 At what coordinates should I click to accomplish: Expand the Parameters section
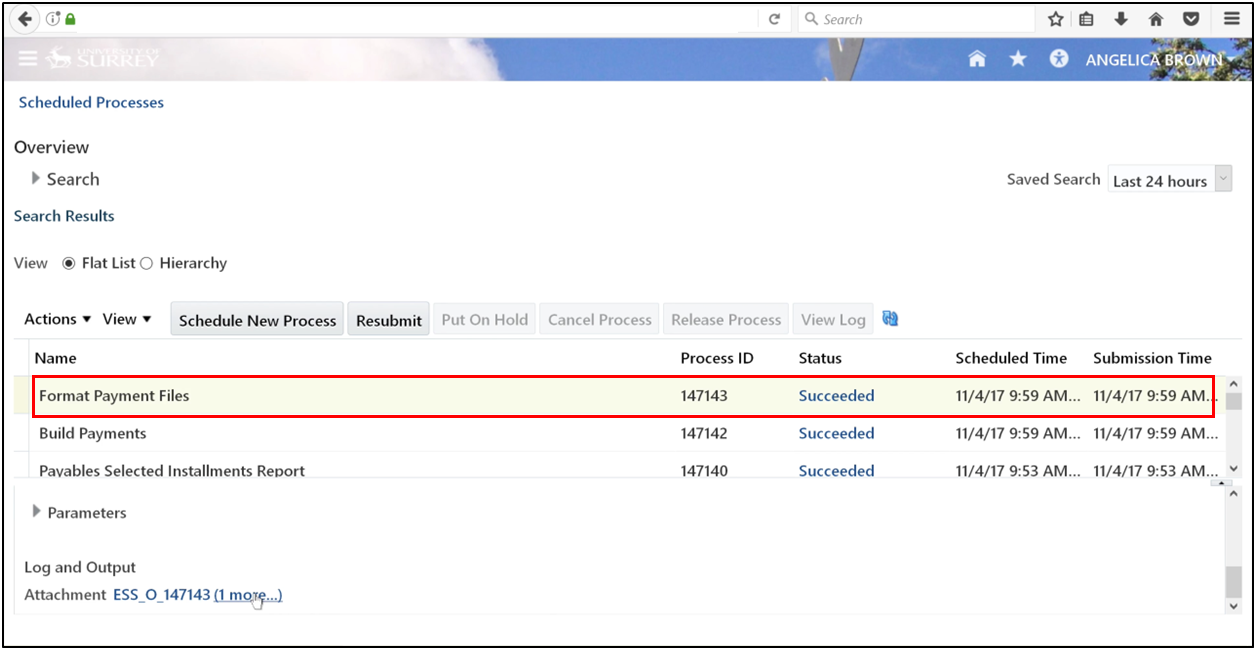pyautogui.click(x=35, y=512)
